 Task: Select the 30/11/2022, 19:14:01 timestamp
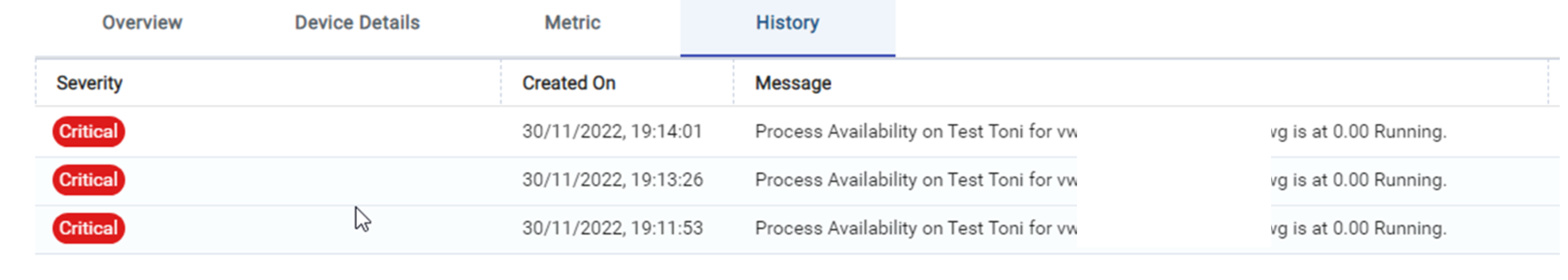[612, 132]
